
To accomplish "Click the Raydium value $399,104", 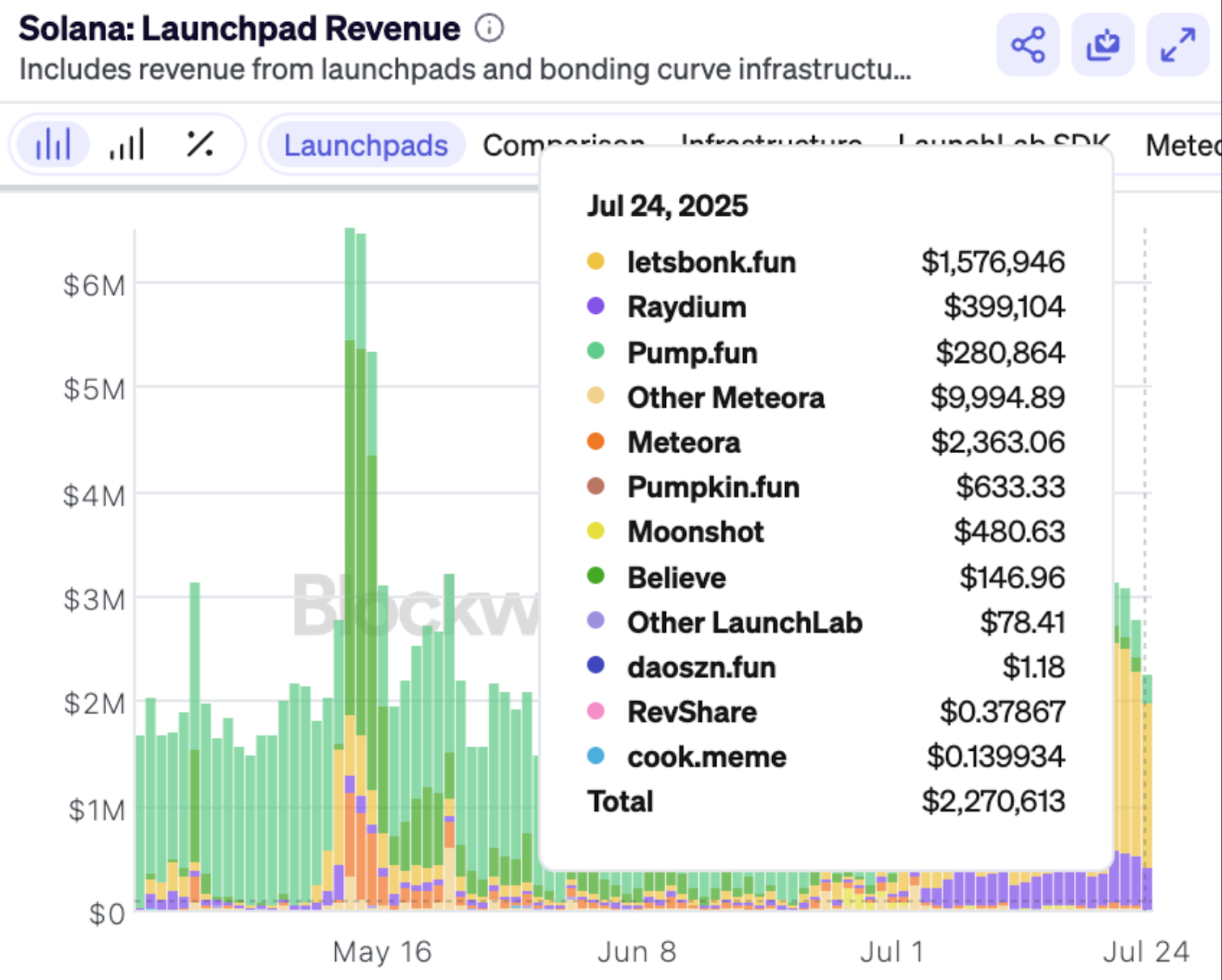I will [x=1004, y=306].
